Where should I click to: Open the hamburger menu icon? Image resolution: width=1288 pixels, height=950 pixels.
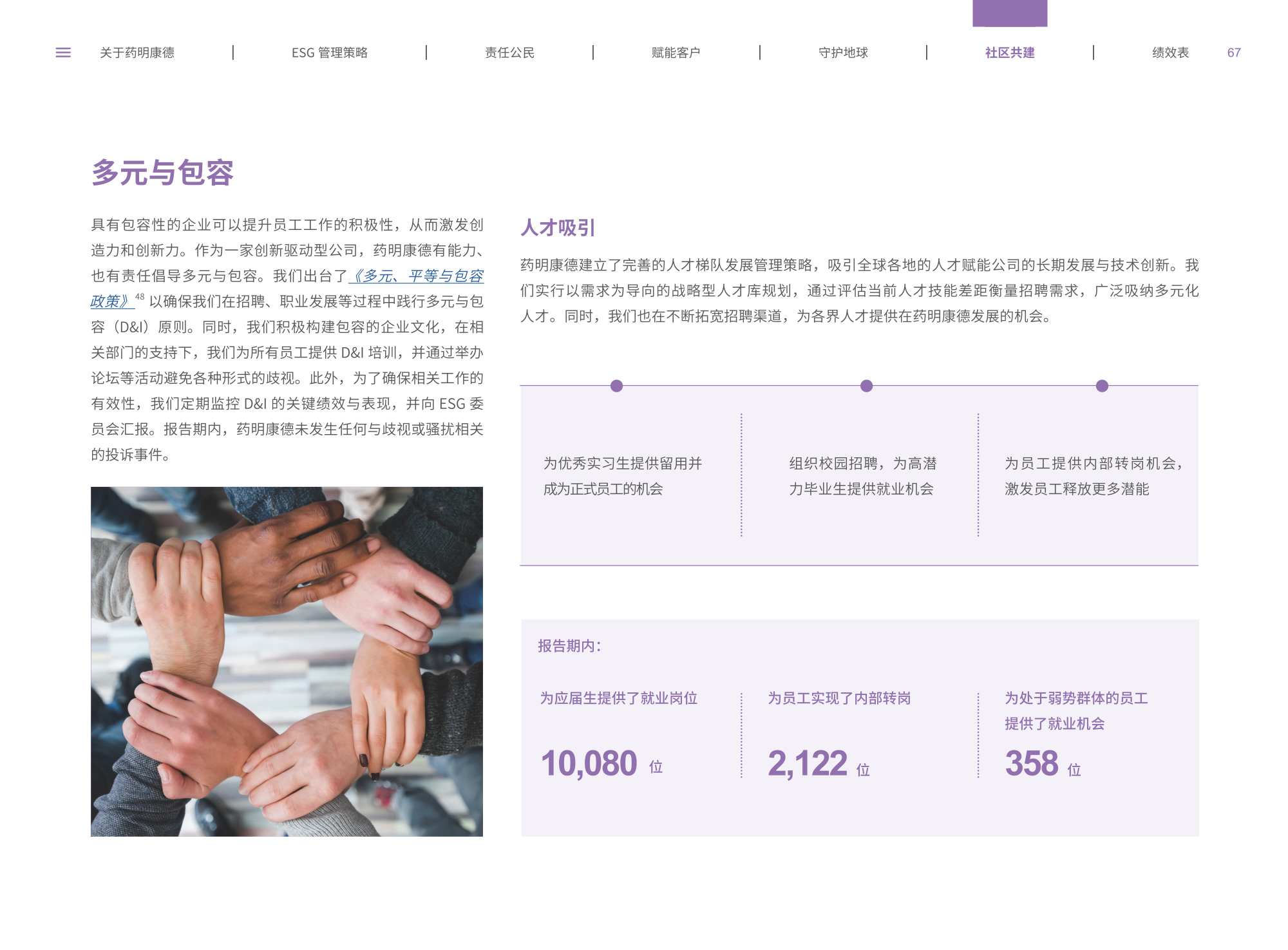tap(63, 53)
